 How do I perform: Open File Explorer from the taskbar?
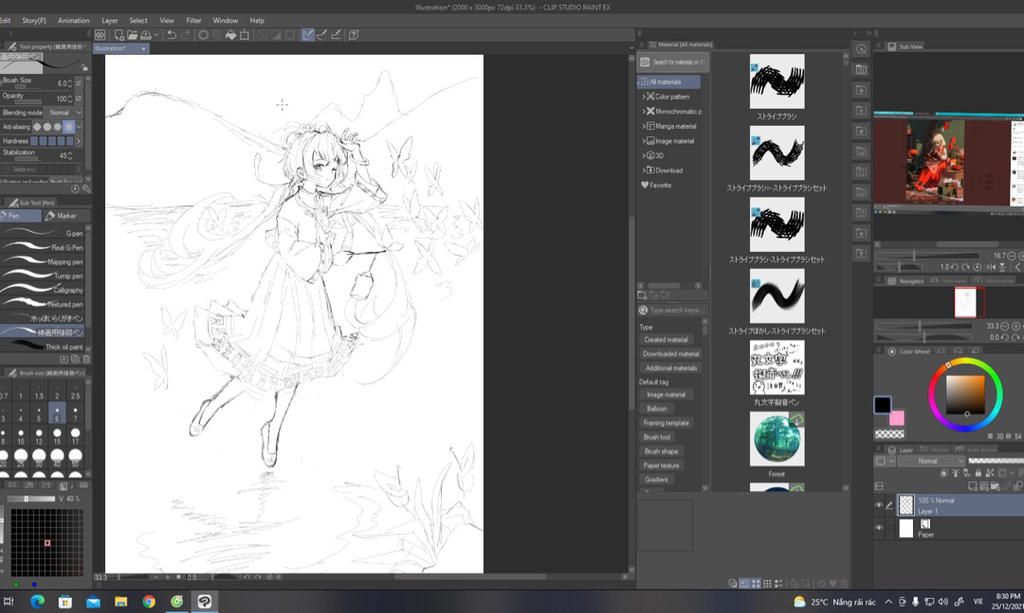tap(121, 601)
